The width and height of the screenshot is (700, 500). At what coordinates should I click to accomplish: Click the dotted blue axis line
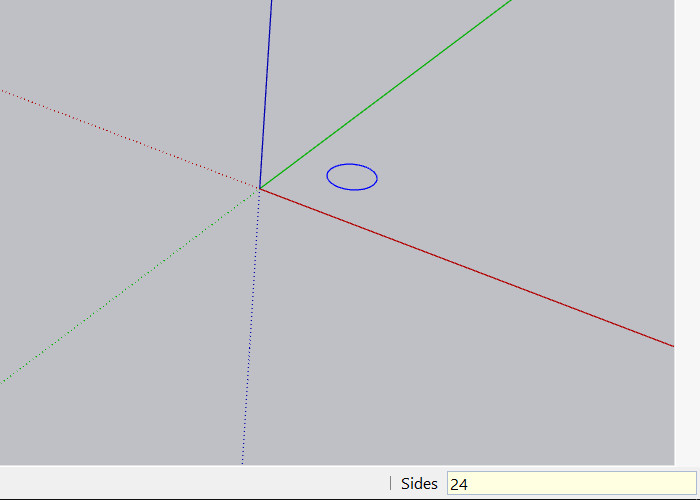pyautogui.click(x=250, y=330)
